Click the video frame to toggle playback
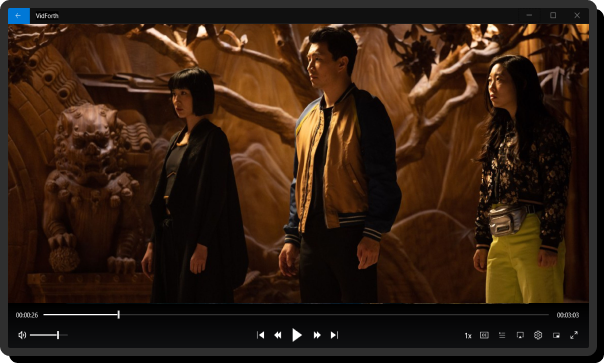Screen dimensions: 604x363 tap(298, 163)
